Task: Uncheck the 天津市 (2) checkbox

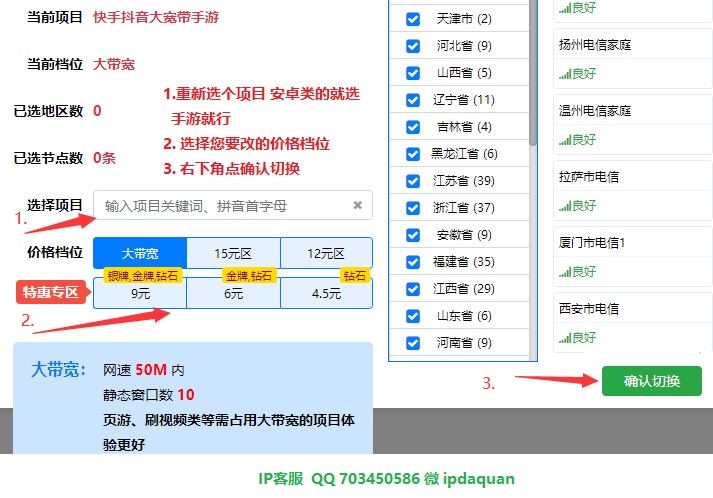Action: [x=412, y=19]
